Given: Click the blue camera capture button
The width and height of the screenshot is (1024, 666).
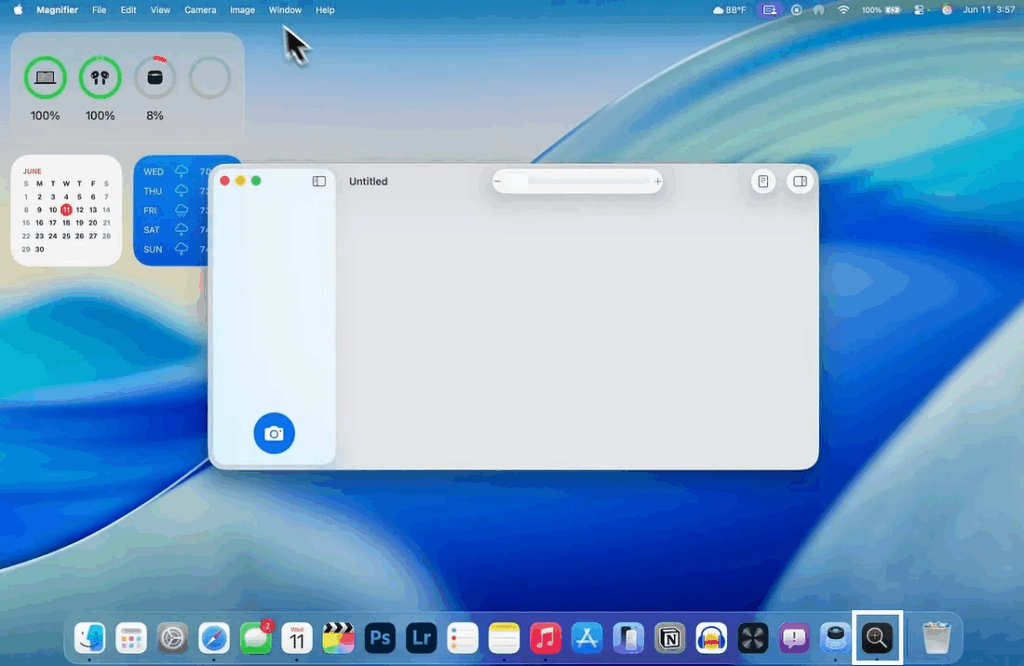Looking at the screenshot, I should (x=274, y=433).
